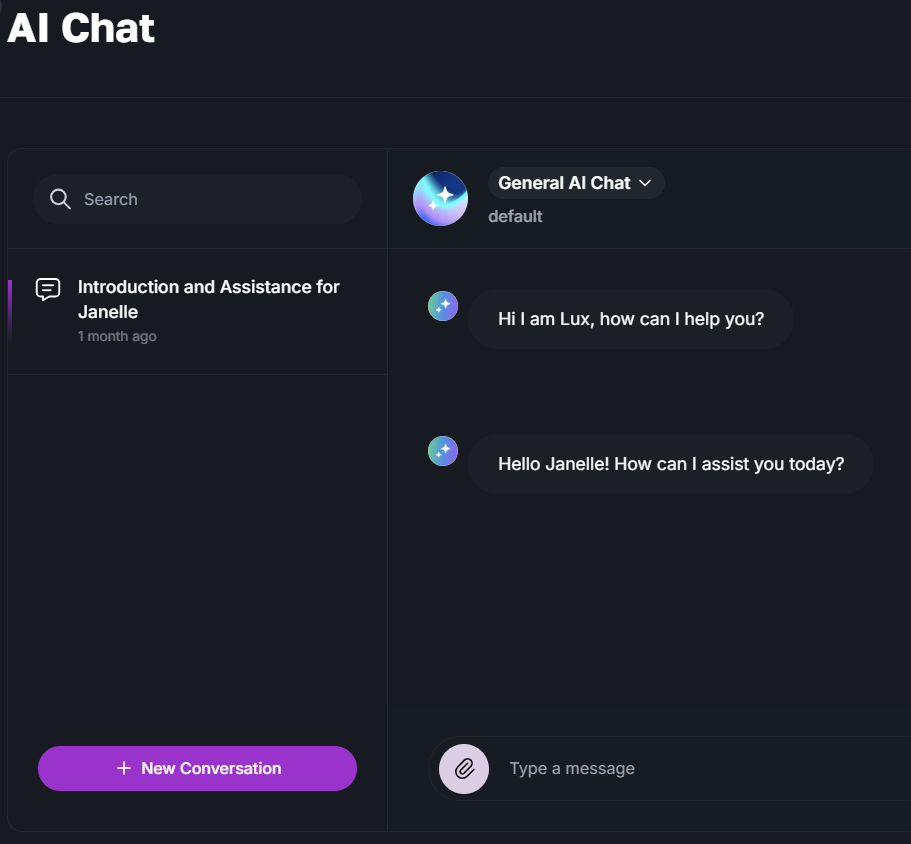The height and width of the screenshot is (844, 911).
Task: Start a New Conversation
Action: [197, 768]
